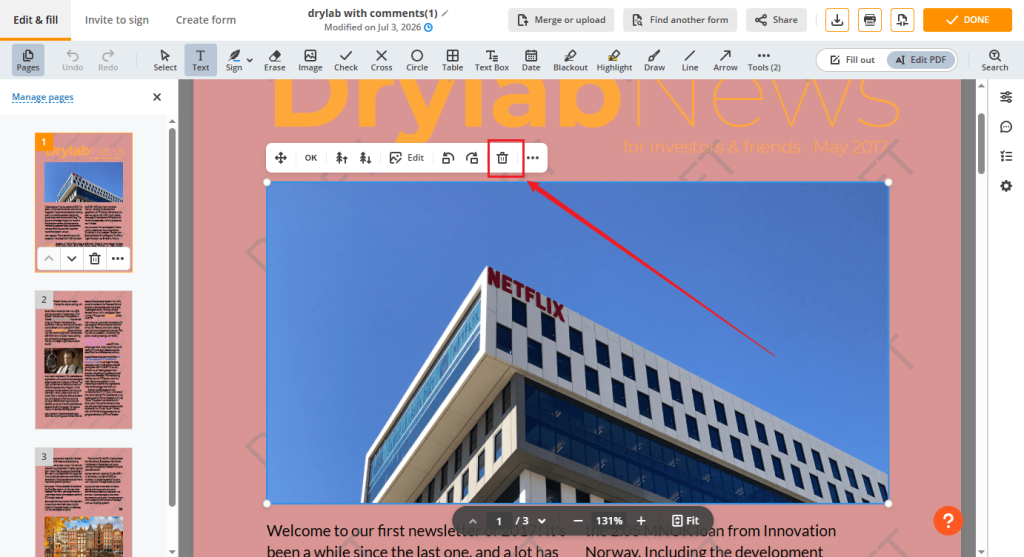Download the document
Image resolution: width=1024 pixels, height=557 pixels.
pos(837,20)
